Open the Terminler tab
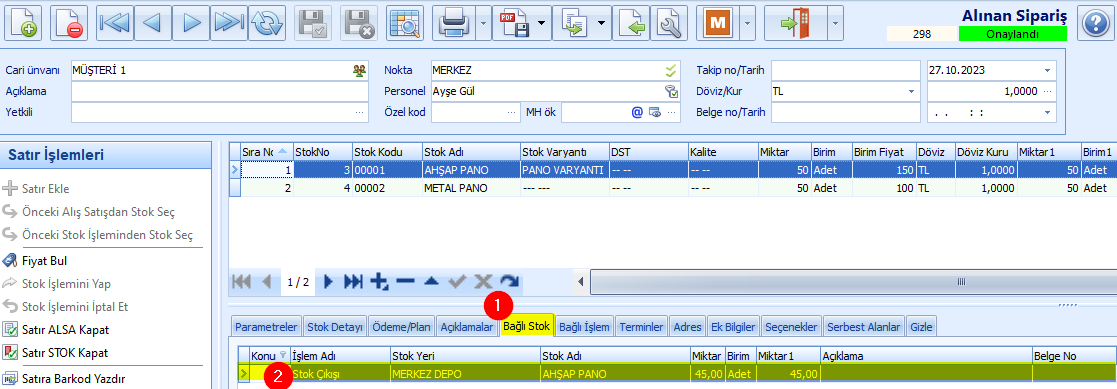 point(642,327)
